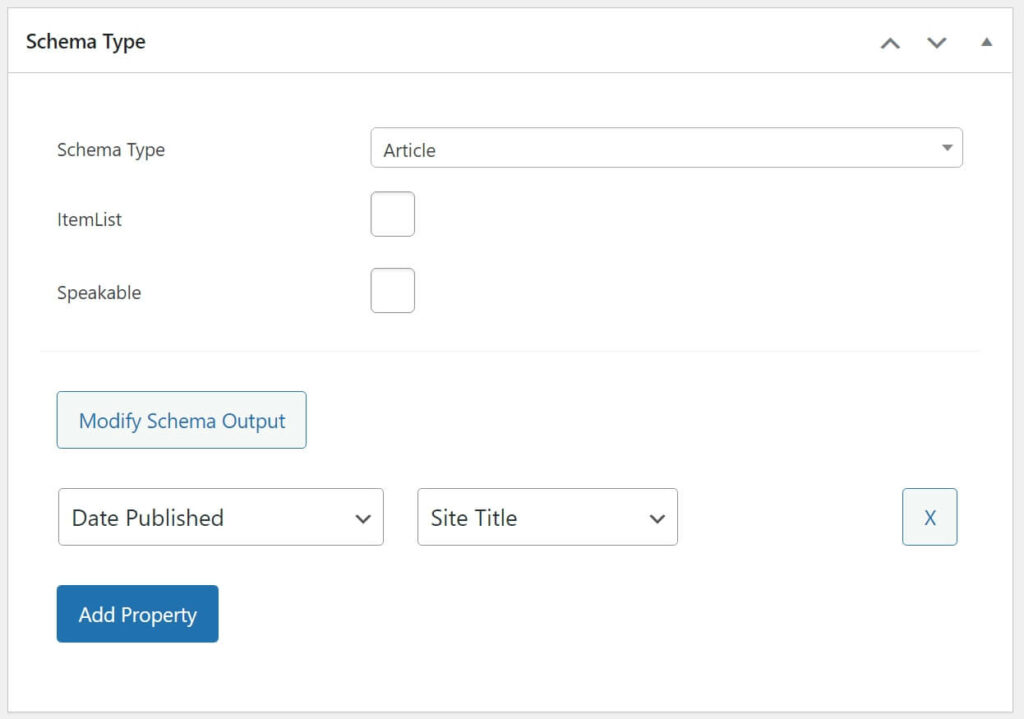Open the Date Published property dropdown
This screenshot has height=719, width=1024.
click(x=220, y=517)
